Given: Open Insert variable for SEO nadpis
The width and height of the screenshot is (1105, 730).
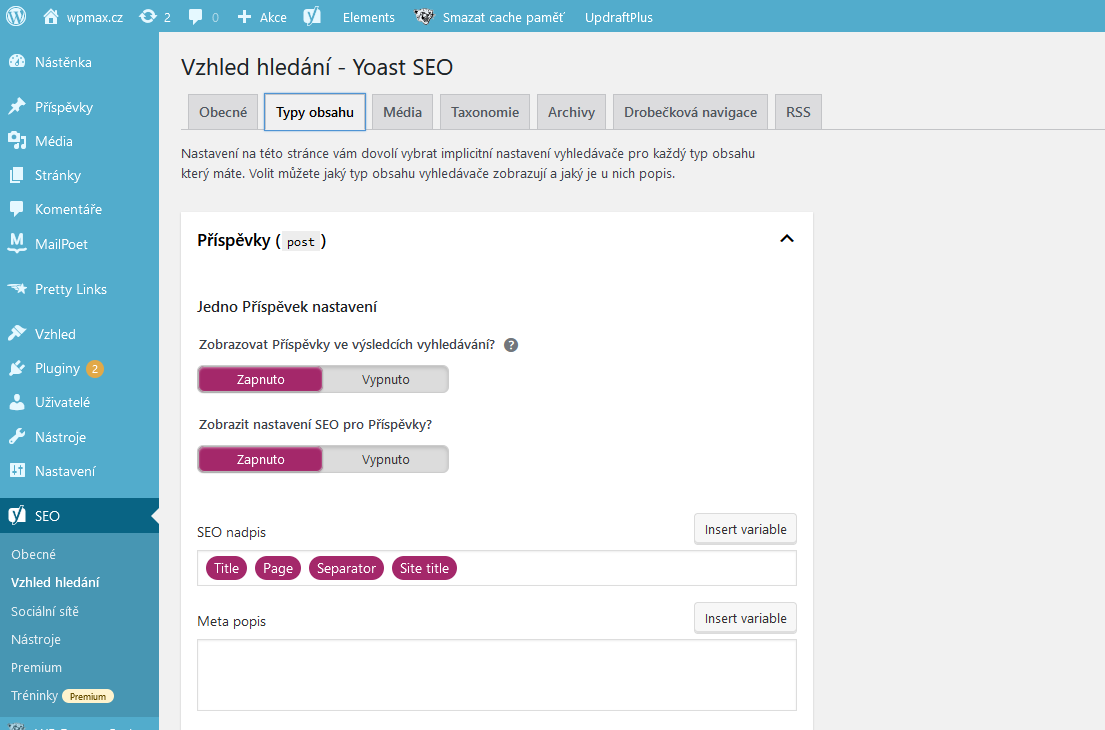Looking at the screenshot, I should pyautogui.click(x=745, y=529).
